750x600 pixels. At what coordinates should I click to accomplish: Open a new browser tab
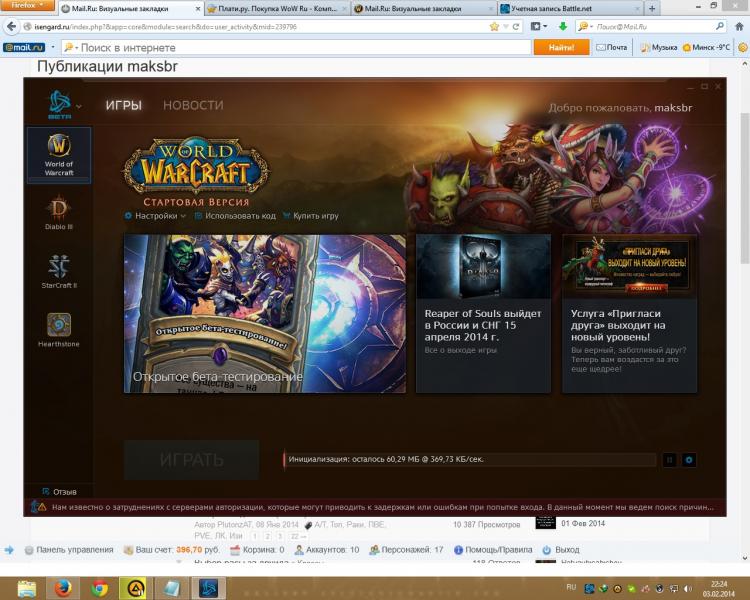pyautogui.click(x=652, y=9)
